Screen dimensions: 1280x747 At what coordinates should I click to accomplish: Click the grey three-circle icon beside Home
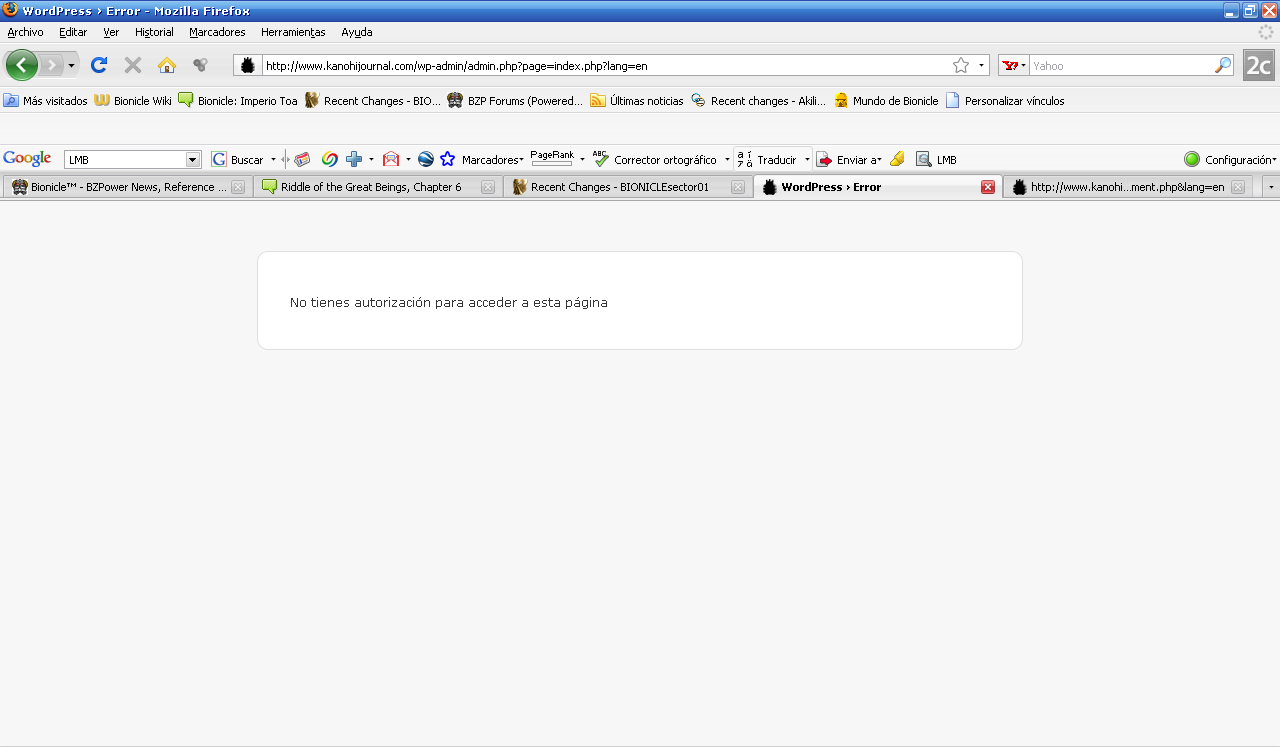(x=200, y=65)
